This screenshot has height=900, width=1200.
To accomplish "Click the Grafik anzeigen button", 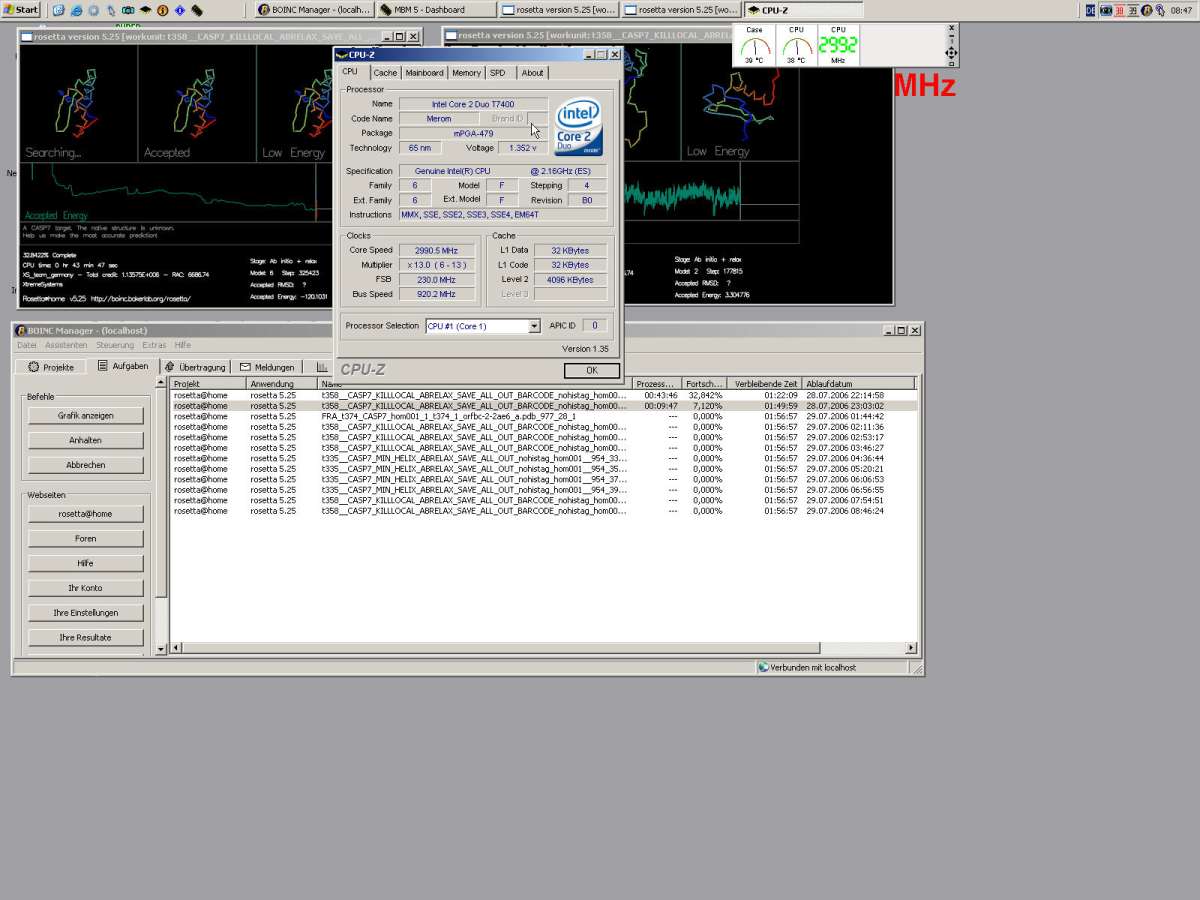I will [x=86, y=415].
